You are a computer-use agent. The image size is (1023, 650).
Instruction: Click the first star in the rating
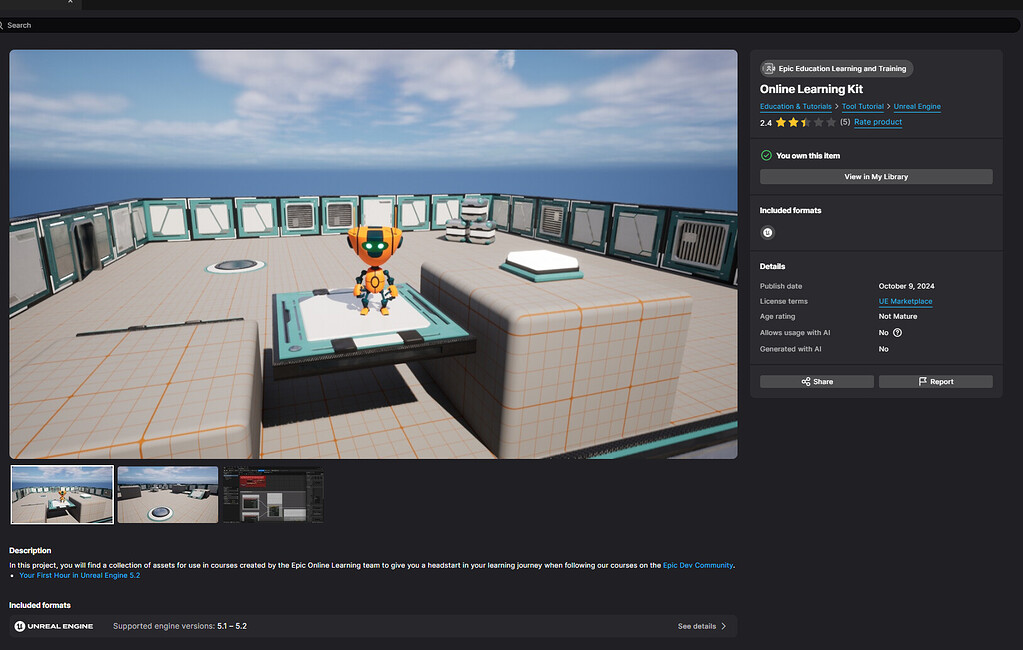coord(780,122)
